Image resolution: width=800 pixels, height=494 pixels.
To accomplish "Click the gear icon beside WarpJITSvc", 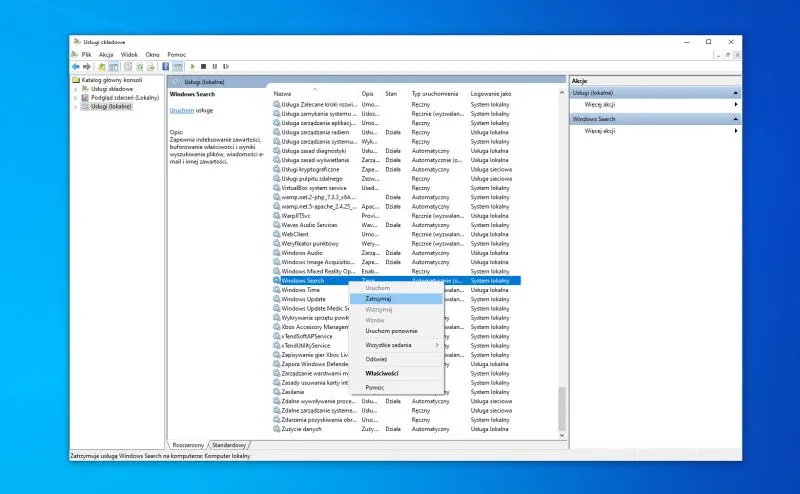I will (x=277, y=216).
